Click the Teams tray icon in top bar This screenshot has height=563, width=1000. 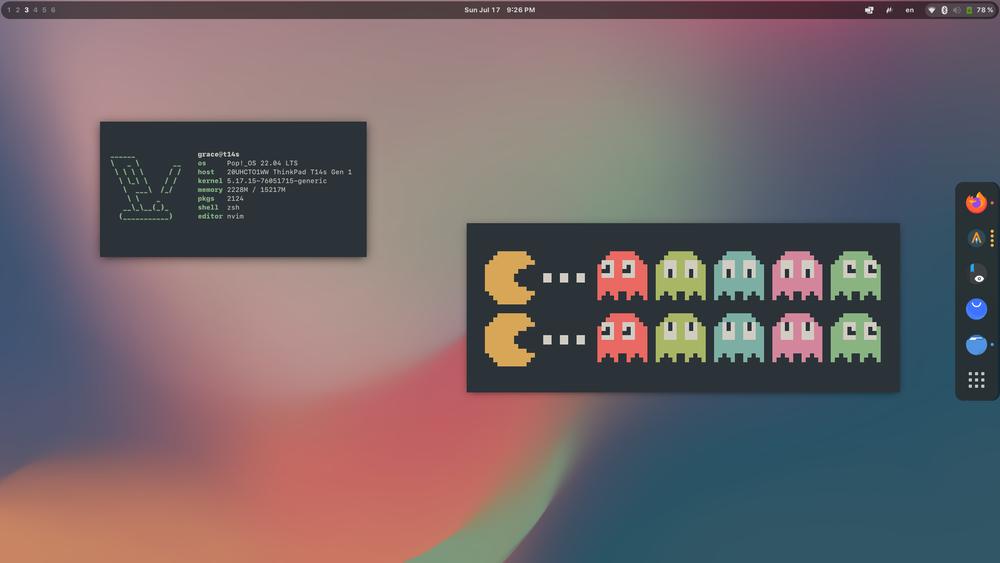(x=869, y=10)
